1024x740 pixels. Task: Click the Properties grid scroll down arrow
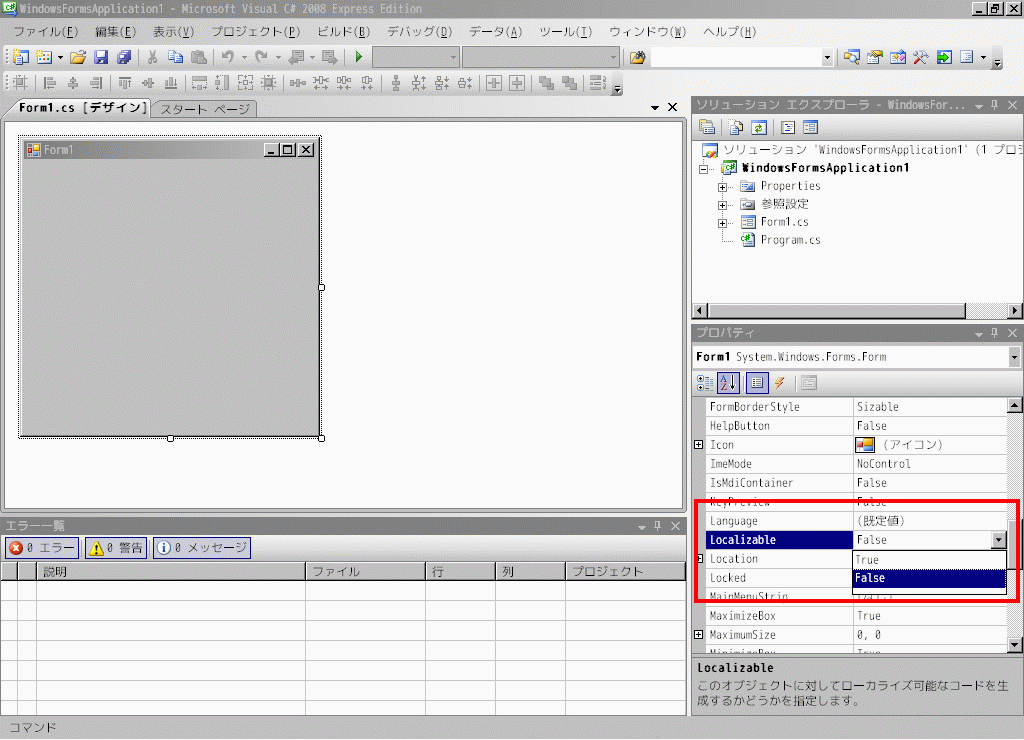[1014, 645]
